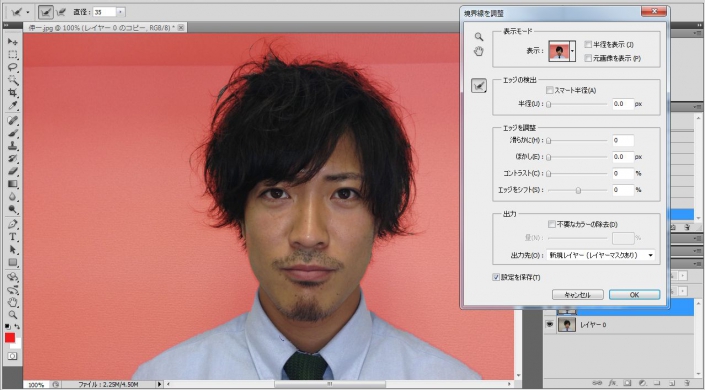Image resolution: width=705 pixels, height=390 pixels.
Task: Enable the 半径を表示 checkbox
Action: (588, 45)
